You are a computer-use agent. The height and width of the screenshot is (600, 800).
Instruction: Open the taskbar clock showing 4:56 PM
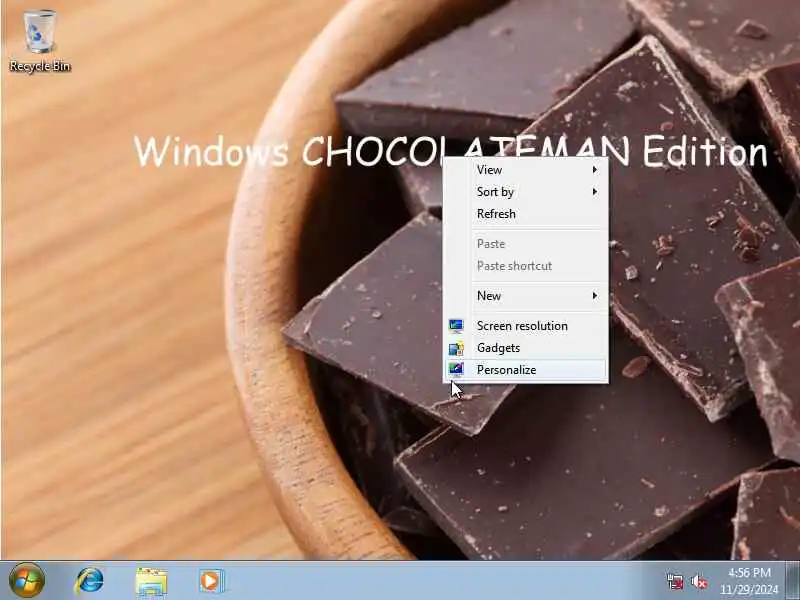(749, 581)
